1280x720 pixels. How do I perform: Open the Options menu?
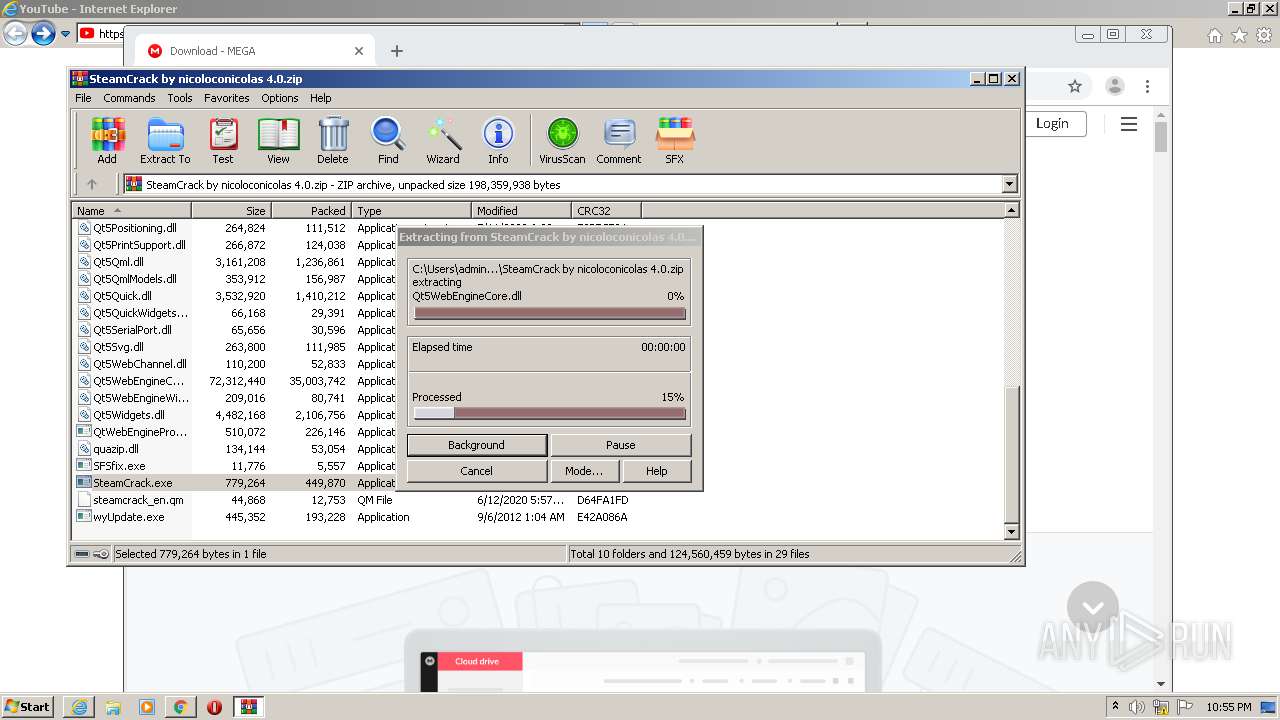click(x=280, y=98)
